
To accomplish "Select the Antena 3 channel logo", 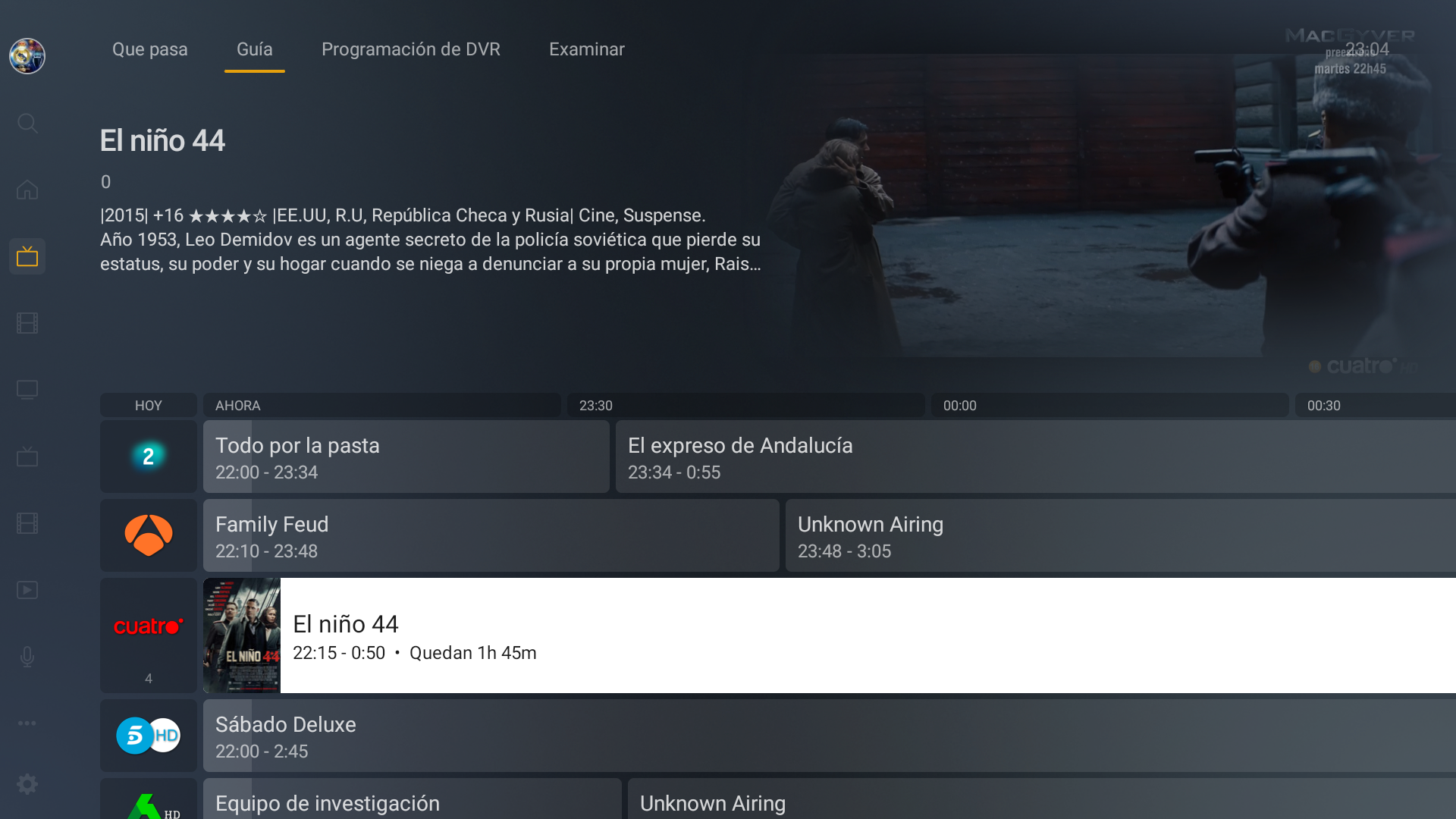I will [x=149, y=535].
